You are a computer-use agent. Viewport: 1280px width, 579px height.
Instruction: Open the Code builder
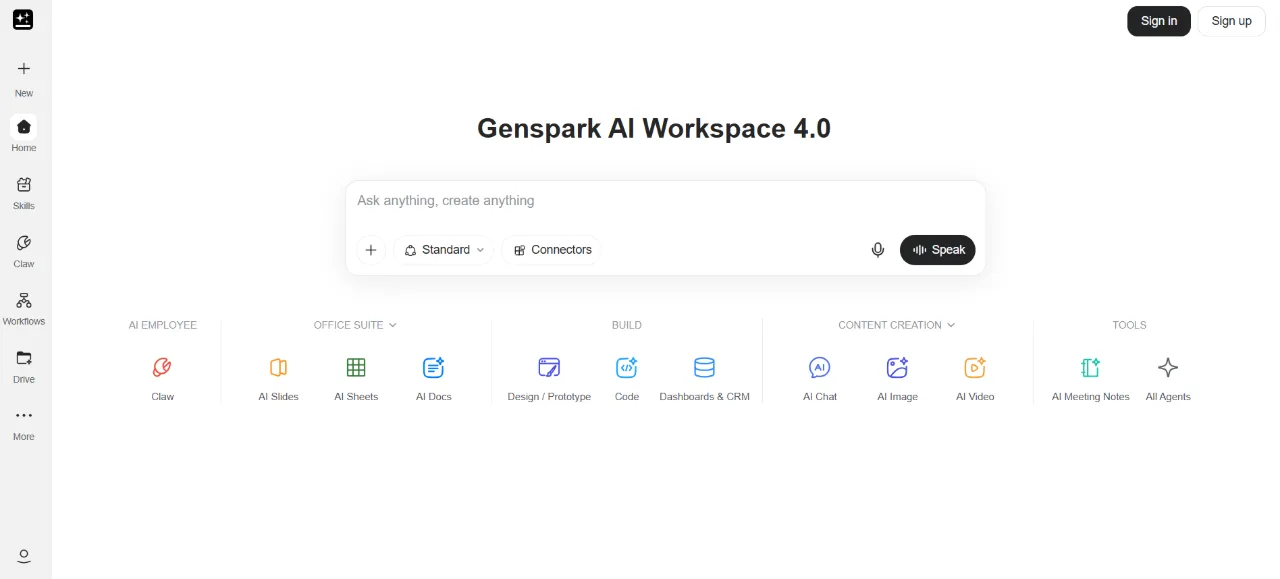pos(627,378)
